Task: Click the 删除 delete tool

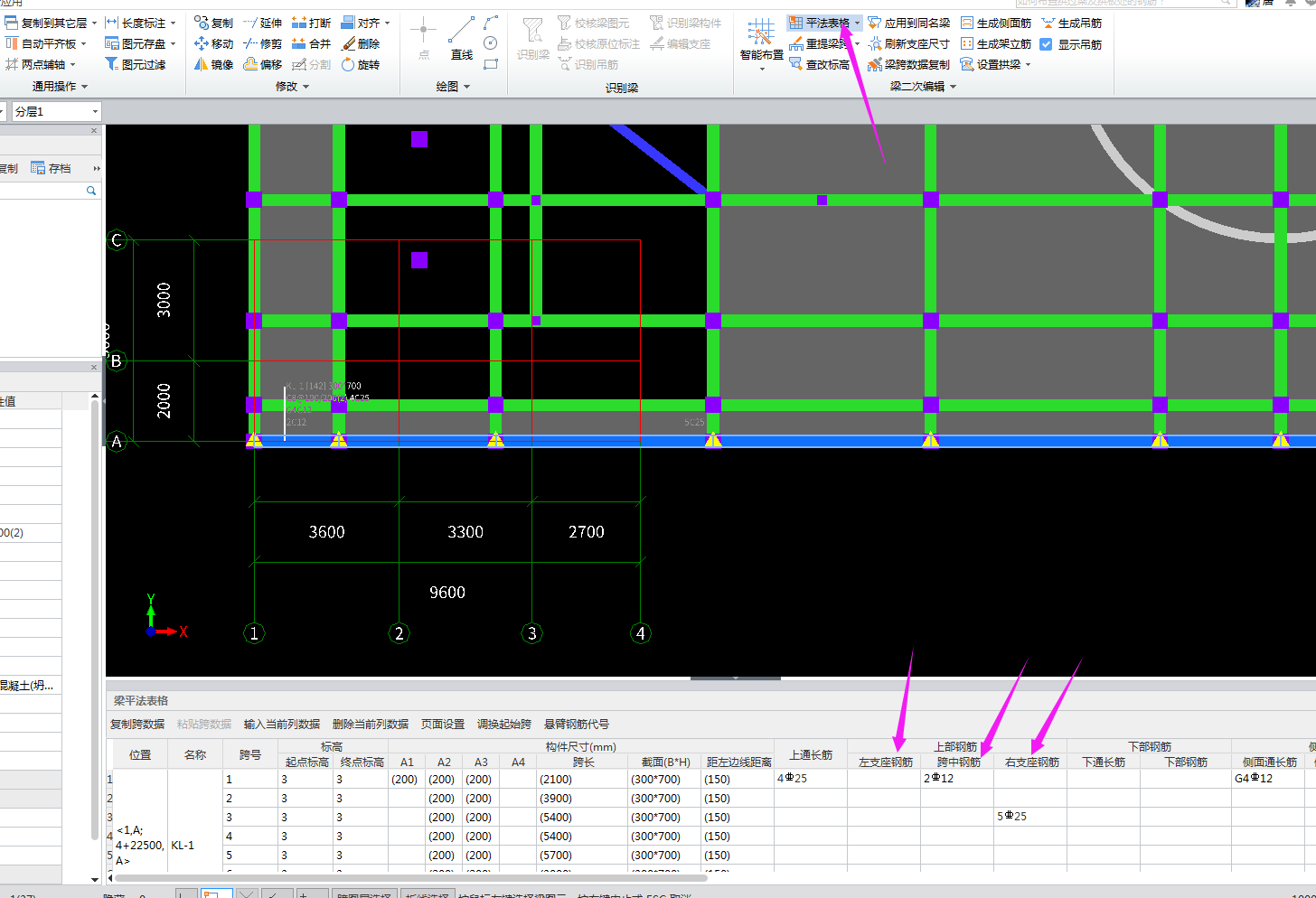Action: click(361, 43)
